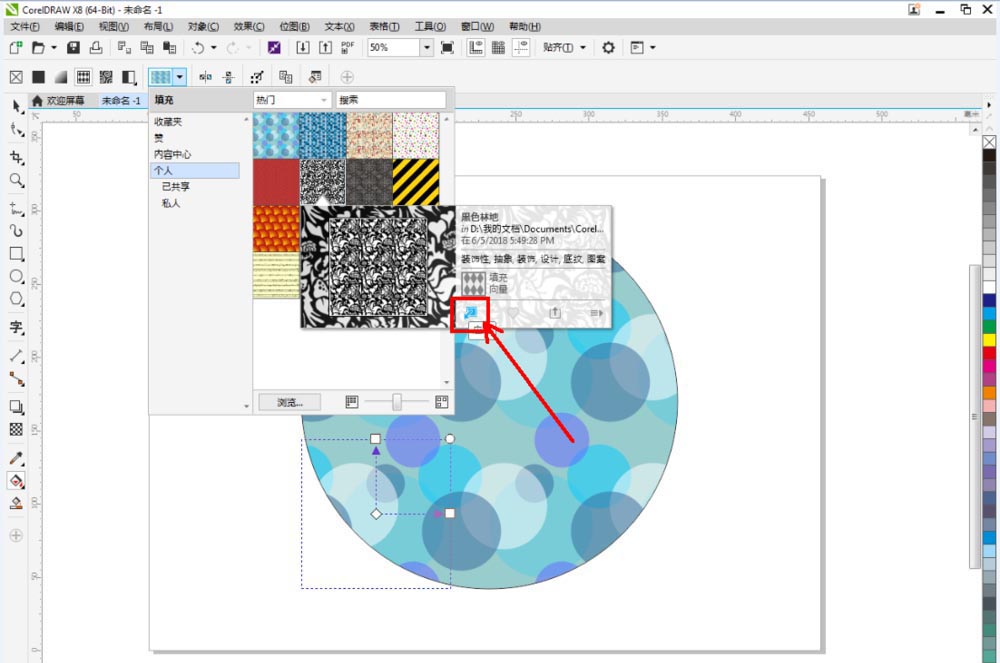Image resolution: width=1000 pixels, height=663 pixels.
Task: Click the Edit fill icon
Action: pyautogui.click(x=314, y=77)
